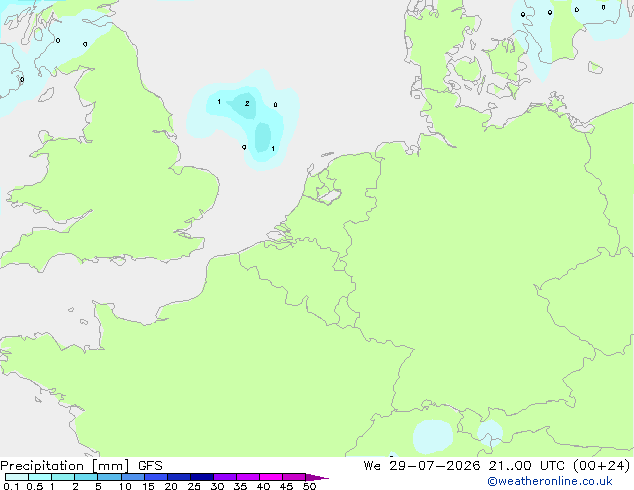Click the date text '29-07-2026'
This screenshot has height=490, width=634.
click(435, 466)
